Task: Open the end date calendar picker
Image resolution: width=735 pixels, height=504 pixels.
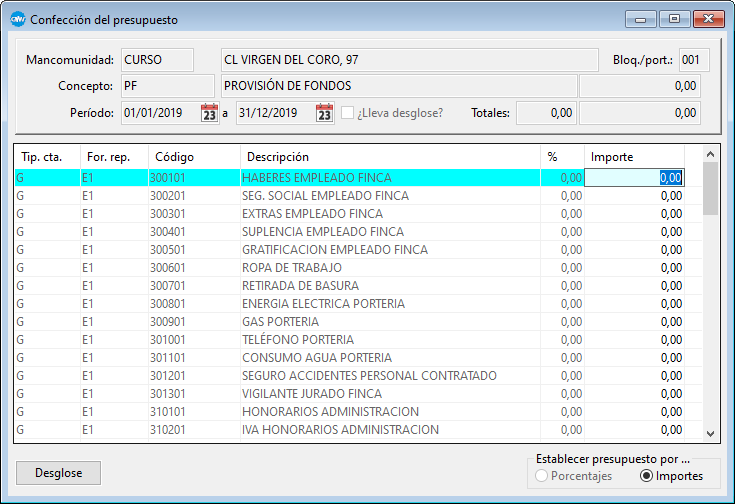Action: [324, 113]
